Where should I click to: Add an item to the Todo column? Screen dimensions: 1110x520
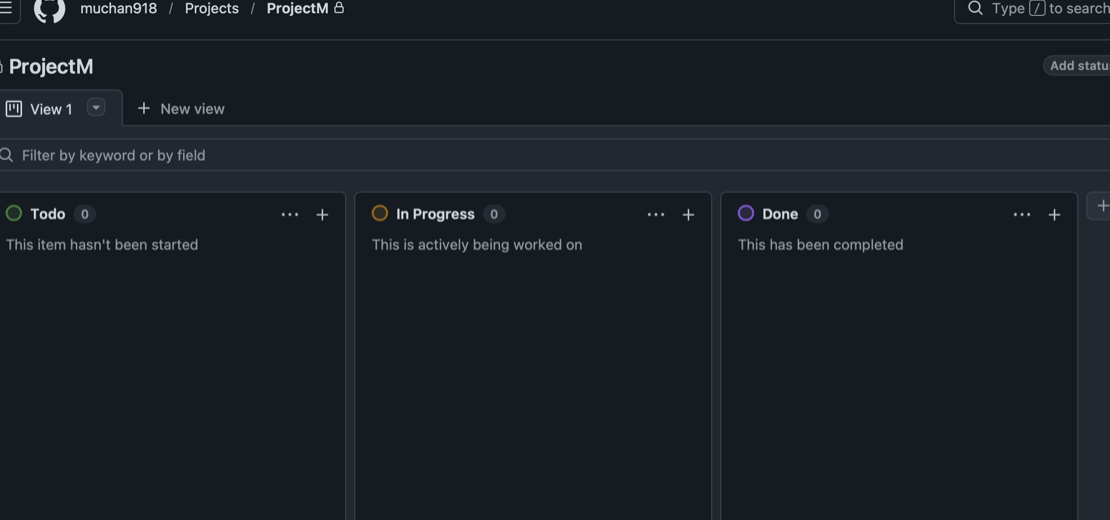click(322, 214)
